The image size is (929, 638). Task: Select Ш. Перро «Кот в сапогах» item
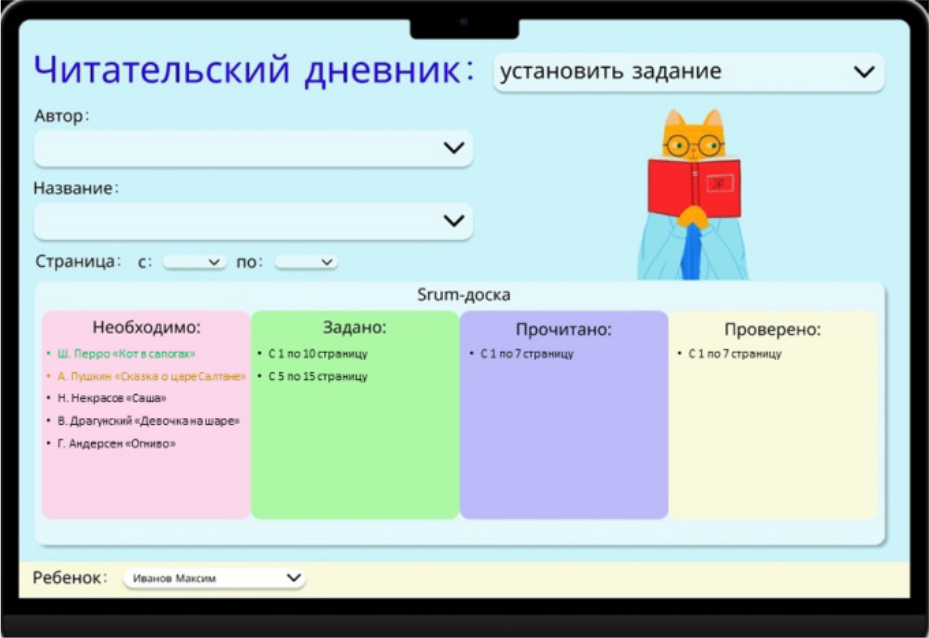[126, 354]
